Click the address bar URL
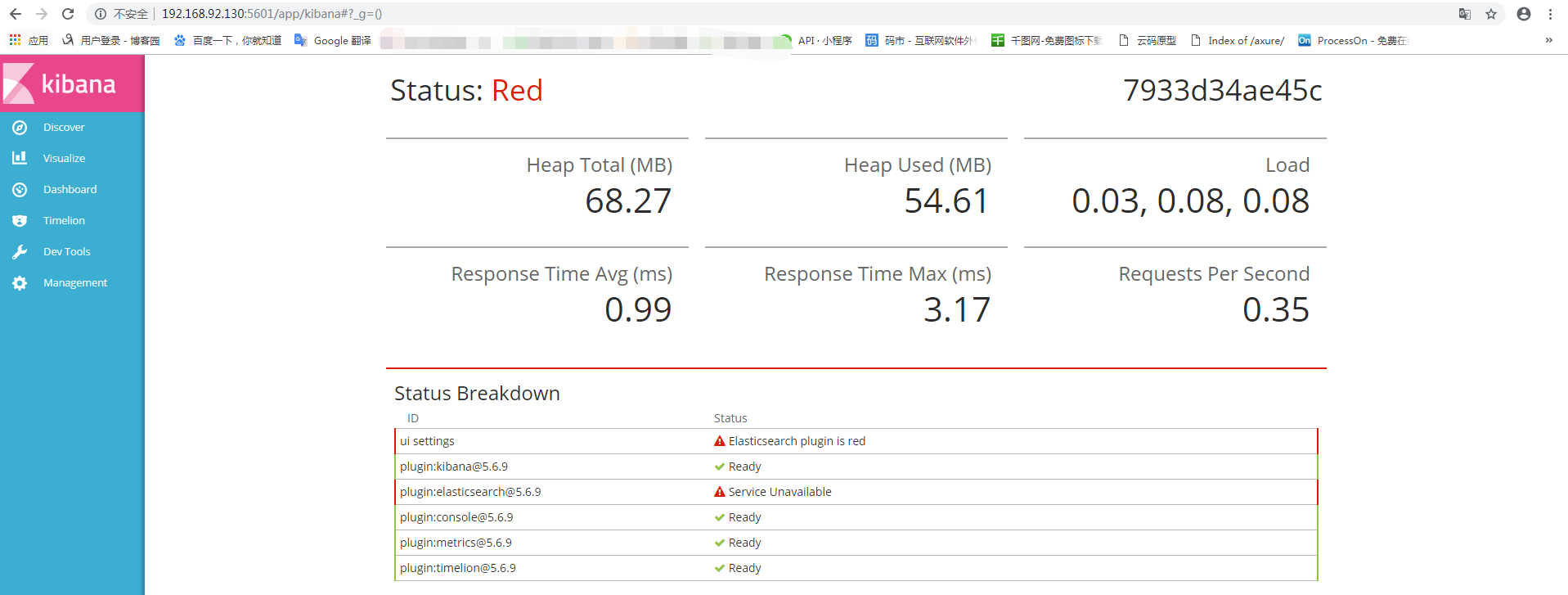This screenshot has height=595, width=1568. [272, 14]
